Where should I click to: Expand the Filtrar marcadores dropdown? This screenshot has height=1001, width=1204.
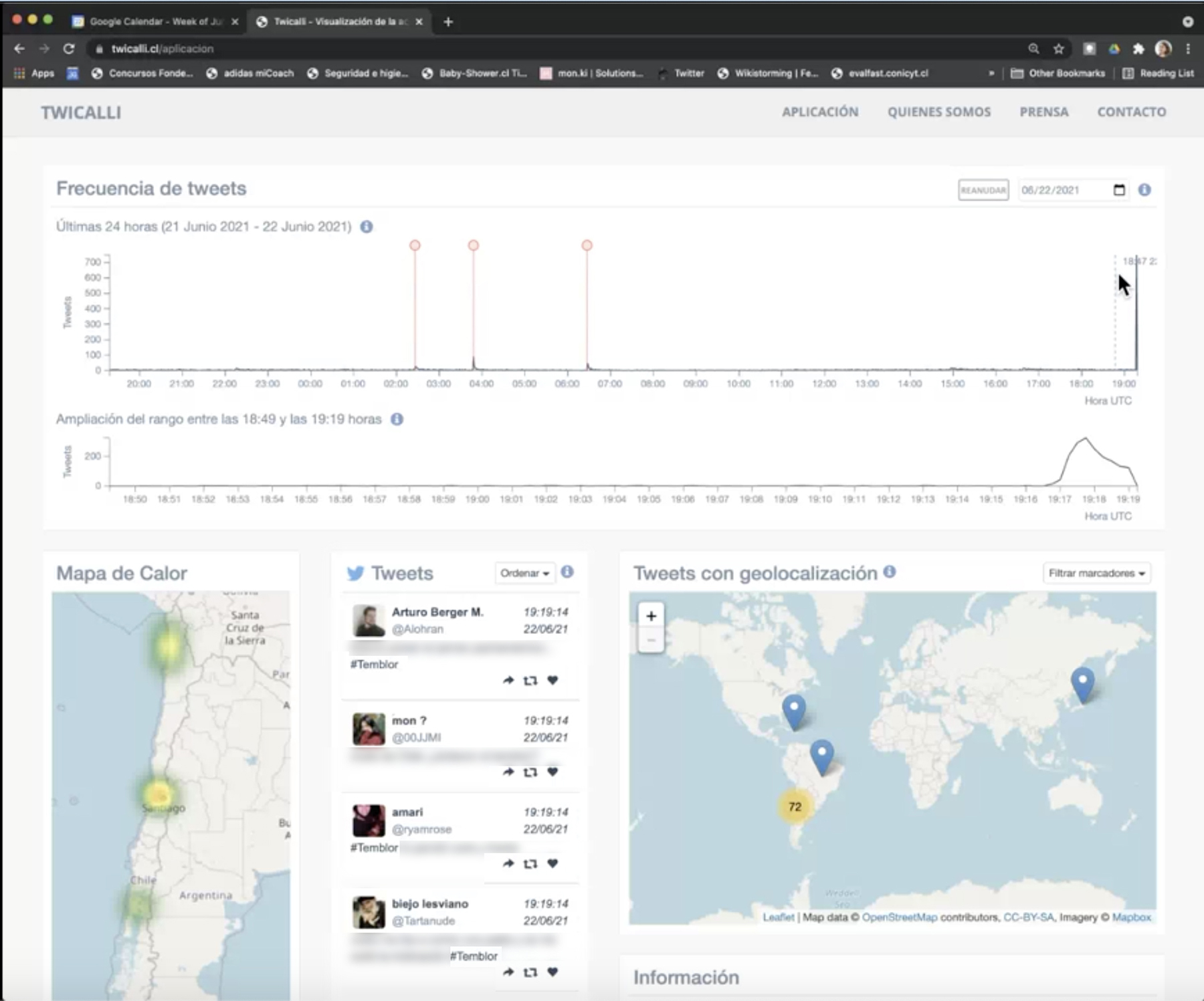1096,573
